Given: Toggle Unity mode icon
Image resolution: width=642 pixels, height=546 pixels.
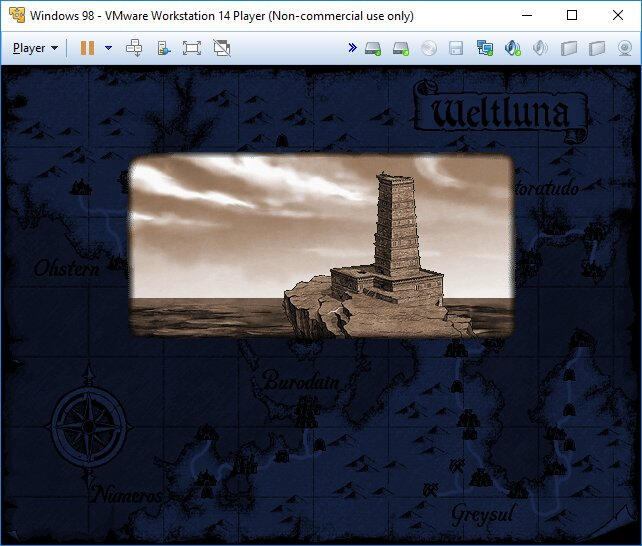Looking at the screenshot, I should (x=221, y=48).
